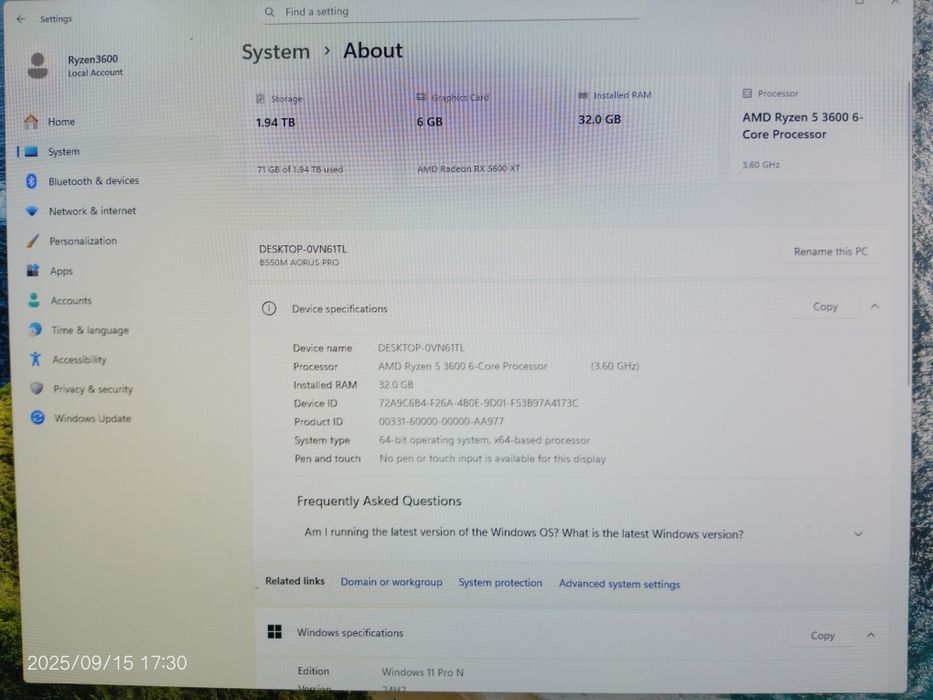
Task: Select the System monitor icon
Action: pyautogui.click(x=31, y=151)
